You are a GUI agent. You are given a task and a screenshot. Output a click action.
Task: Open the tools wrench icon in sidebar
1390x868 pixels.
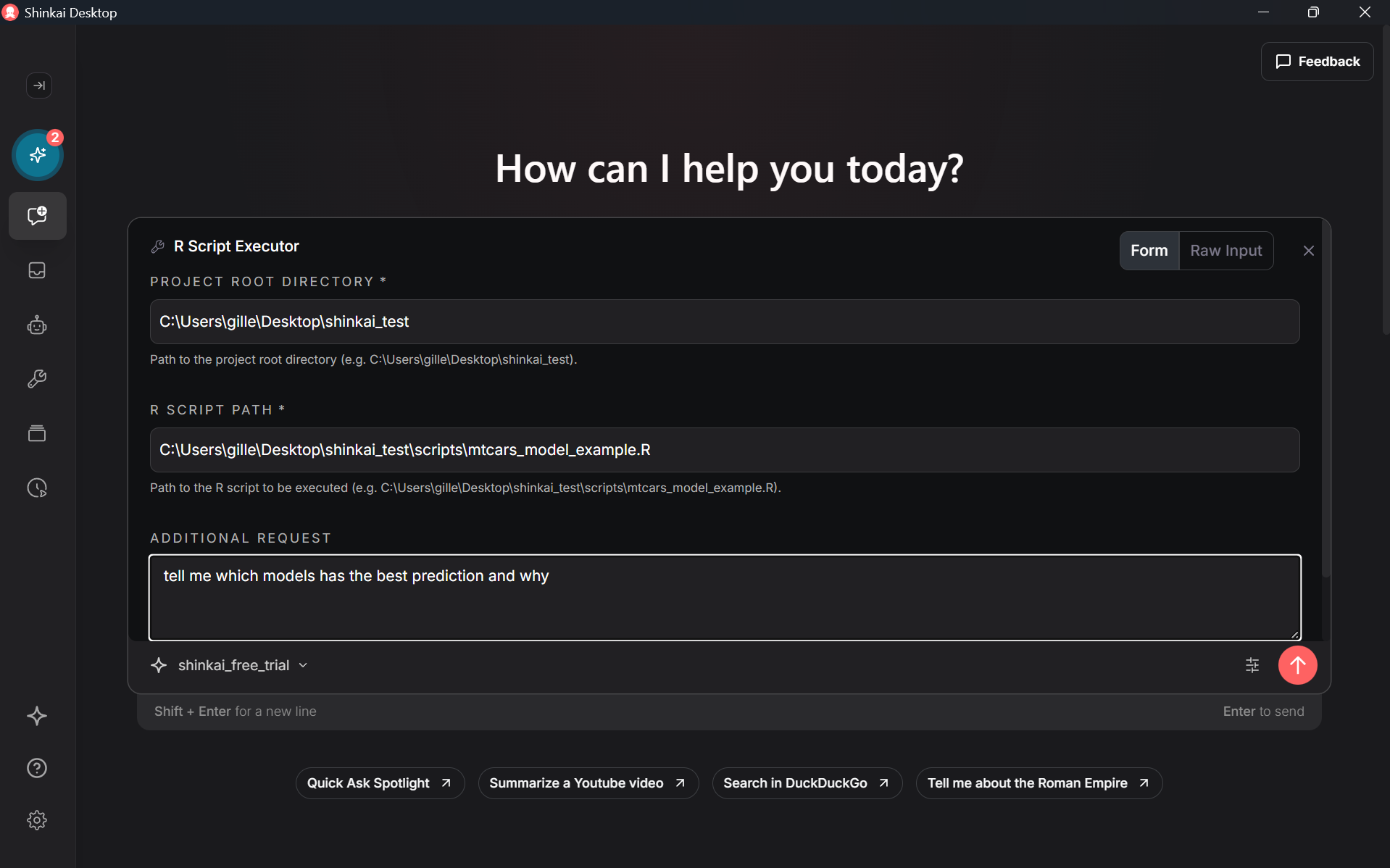pos(37,379)
